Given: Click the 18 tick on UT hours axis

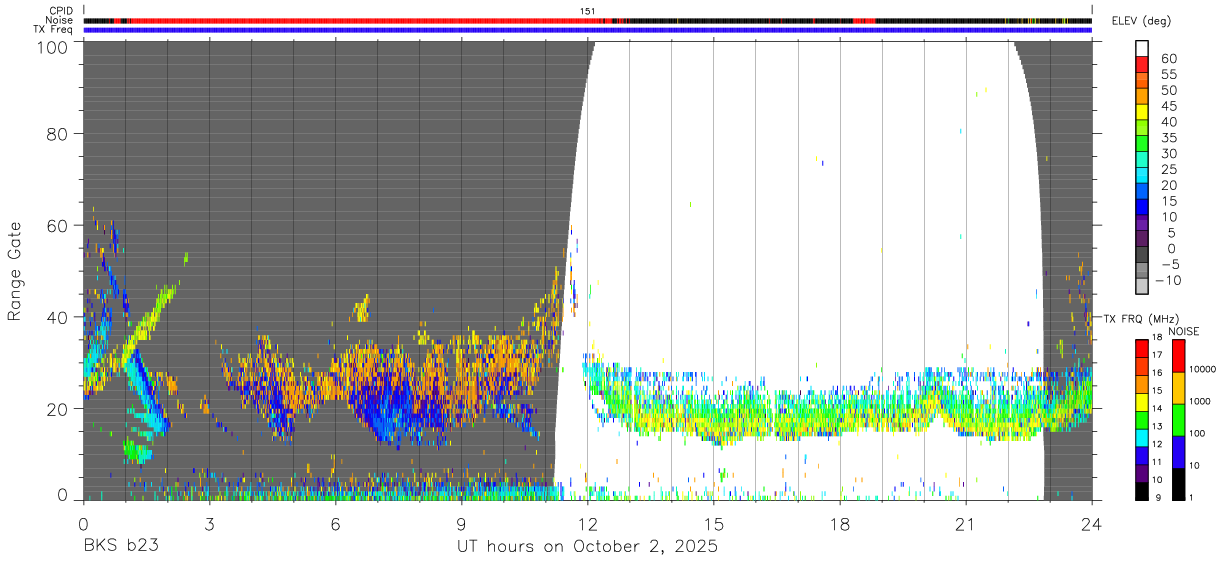Looking at the screenshot, I should click(x=840, y=523).
